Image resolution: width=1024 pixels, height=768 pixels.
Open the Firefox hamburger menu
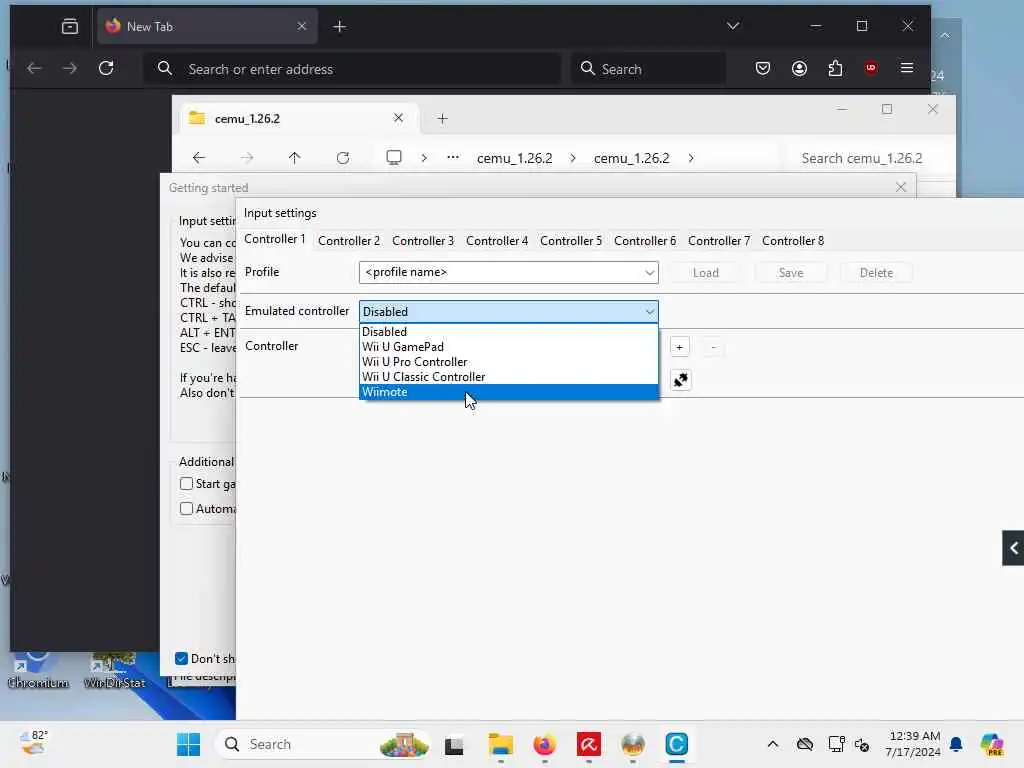[x=907, y=68]
